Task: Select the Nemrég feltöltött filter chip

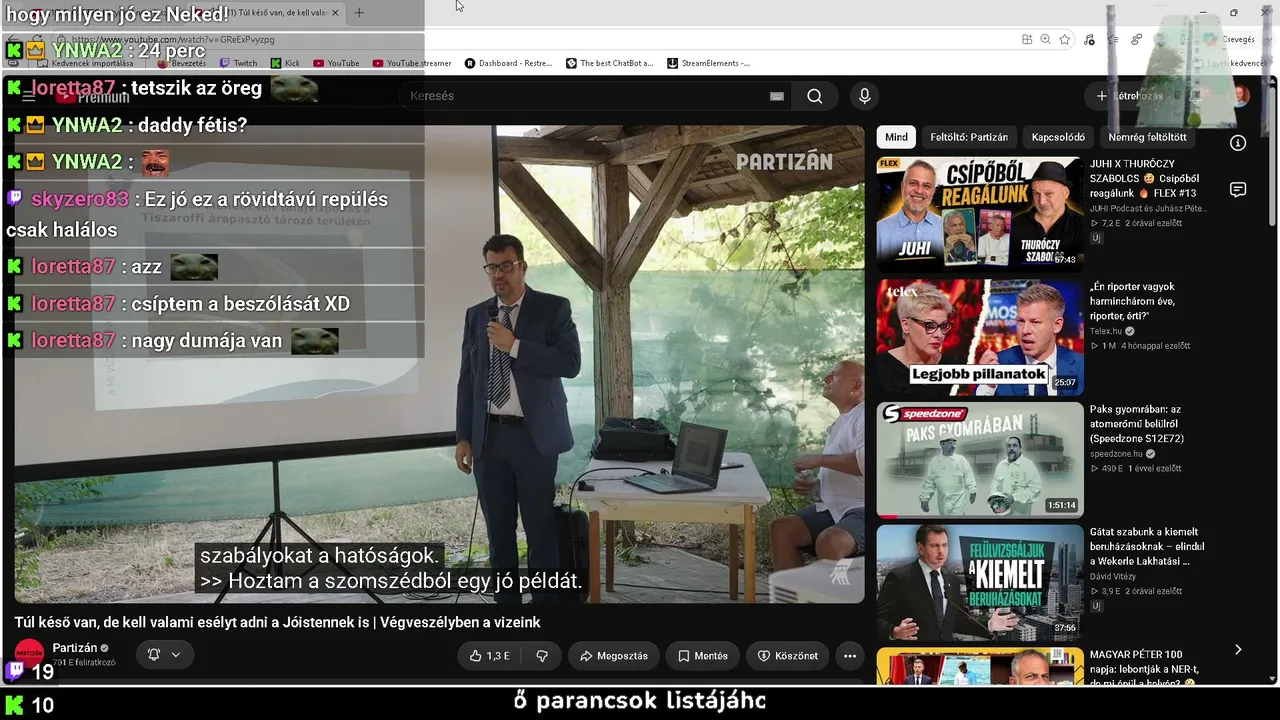Action: point(1147,137)
